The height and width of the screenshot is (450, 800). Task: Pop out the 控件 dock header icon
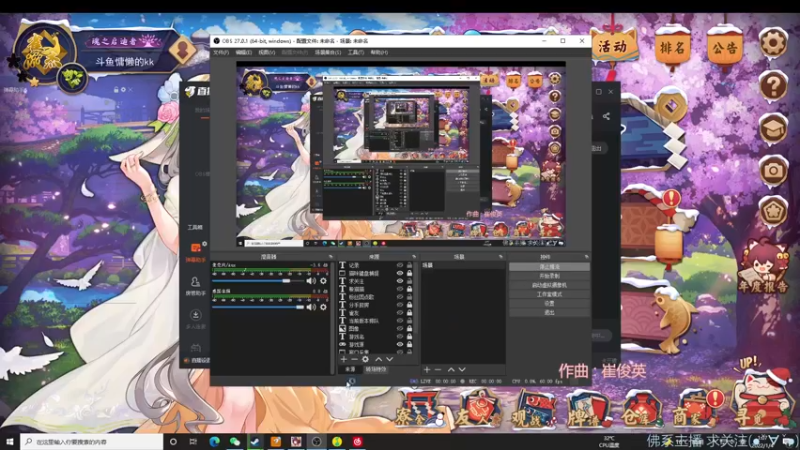[586, 257]
